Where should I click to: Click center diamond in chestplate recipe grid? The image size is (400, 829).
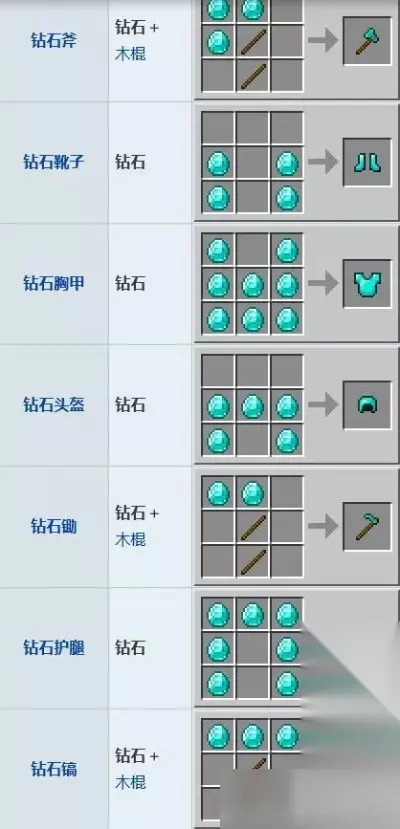(x=253, y=285)
